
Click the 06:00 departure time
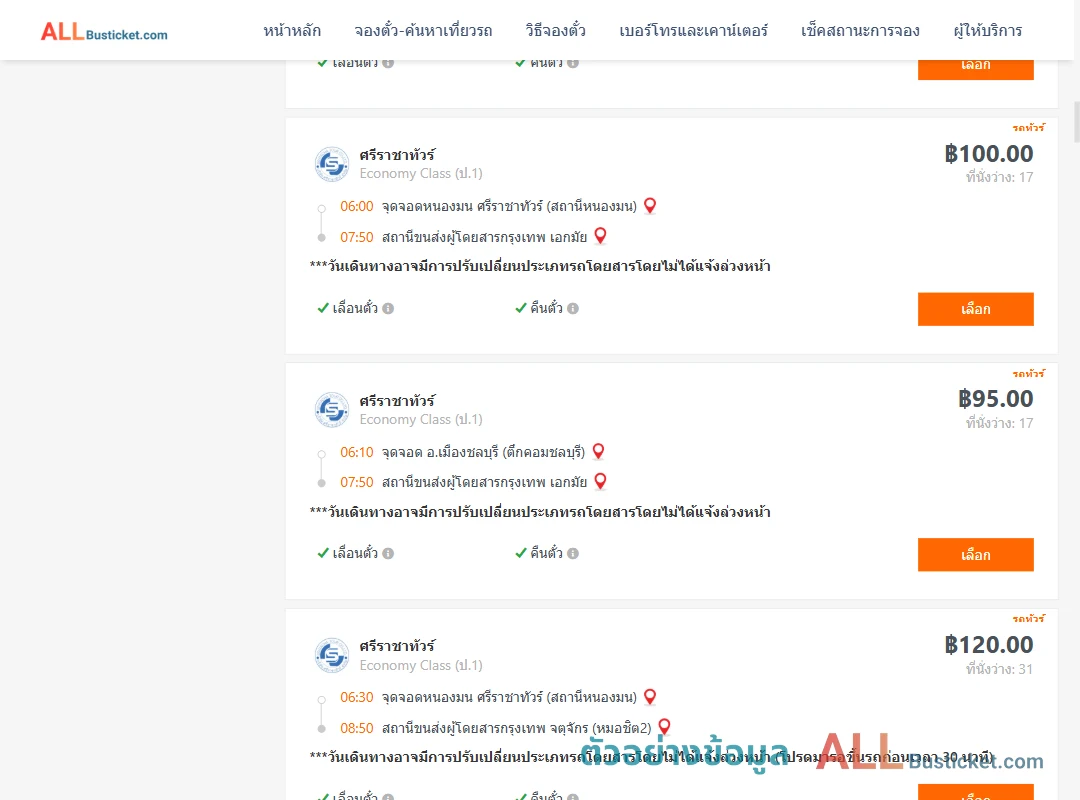[356, 207]
